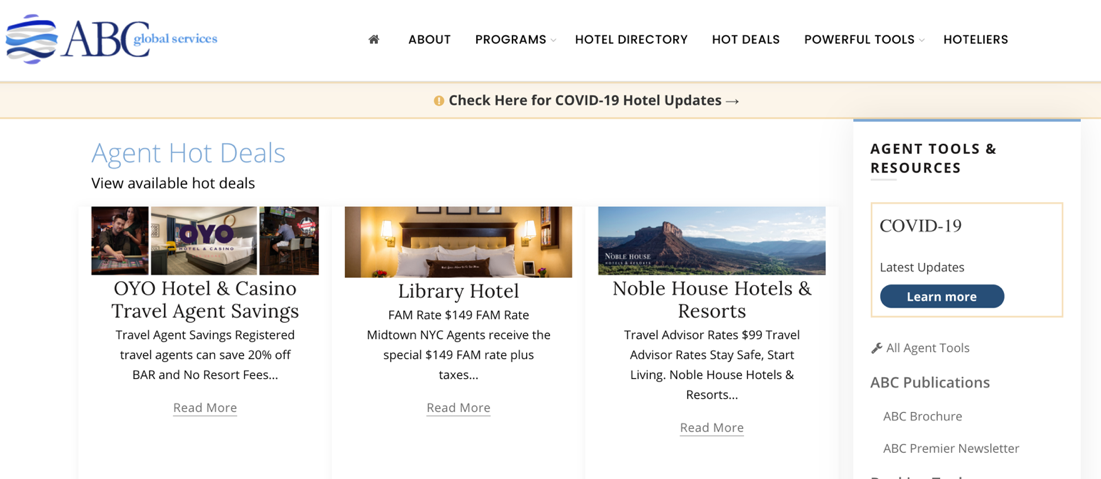Click the Library Hotel bedroom photo
Viewport: 1101px width, 479px height.
click(458, 242)
